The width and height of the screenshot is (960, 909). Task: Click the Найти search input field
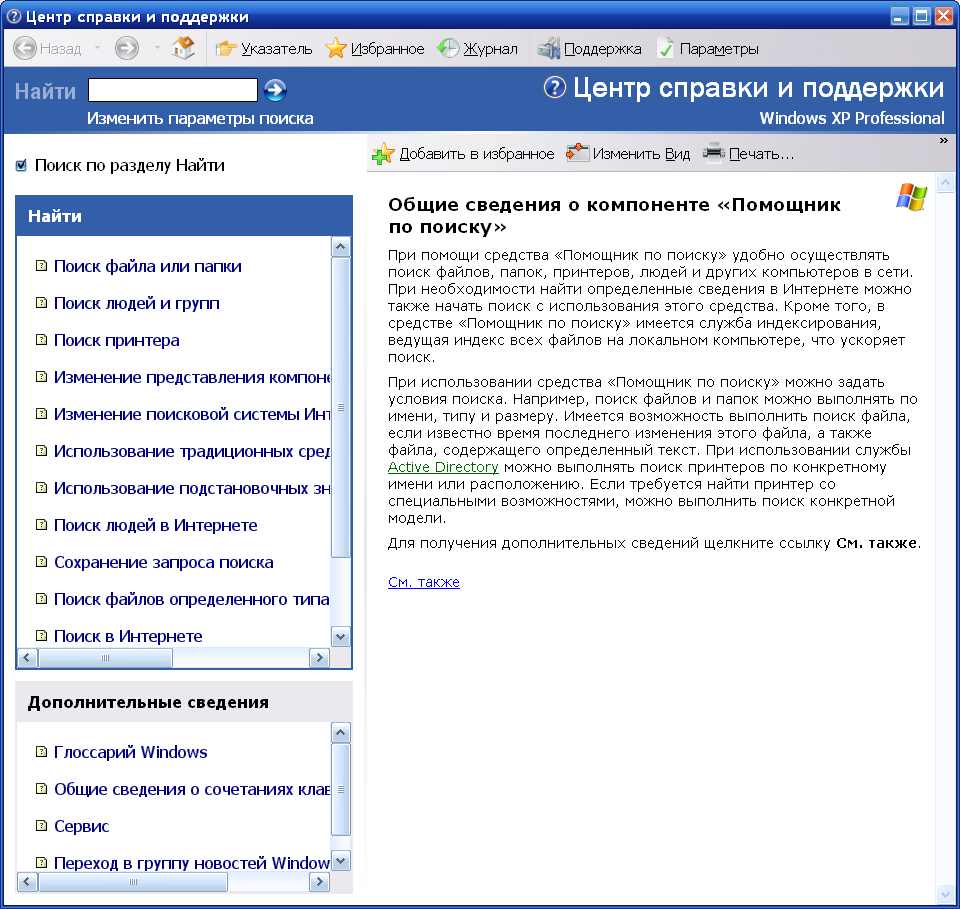click(x=173, y=90)
